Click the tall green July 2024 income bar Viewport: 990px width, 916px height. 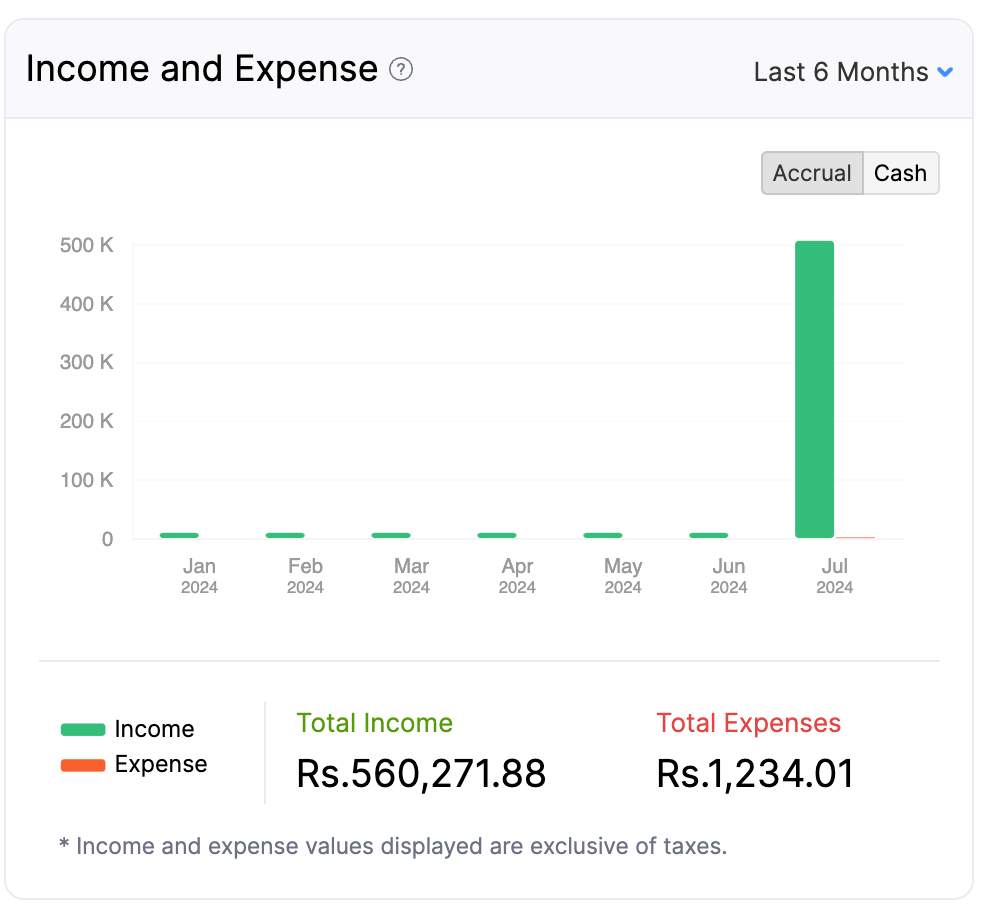(814, 388)
